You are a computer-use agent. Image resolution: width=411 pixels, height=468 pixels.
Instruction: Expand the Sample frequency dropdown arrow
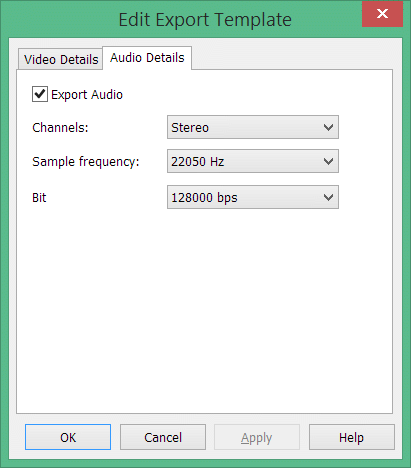pos(328,162)
